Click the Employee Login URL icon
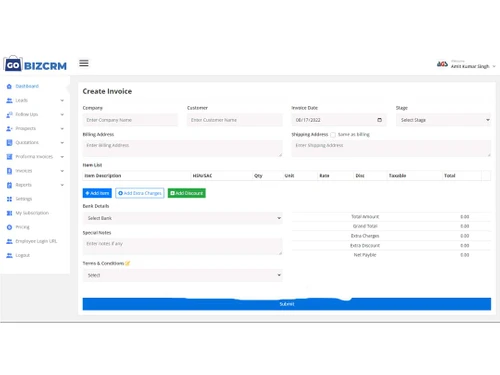The height and width of the screenshot is (375, 500). tap(9, 241)
